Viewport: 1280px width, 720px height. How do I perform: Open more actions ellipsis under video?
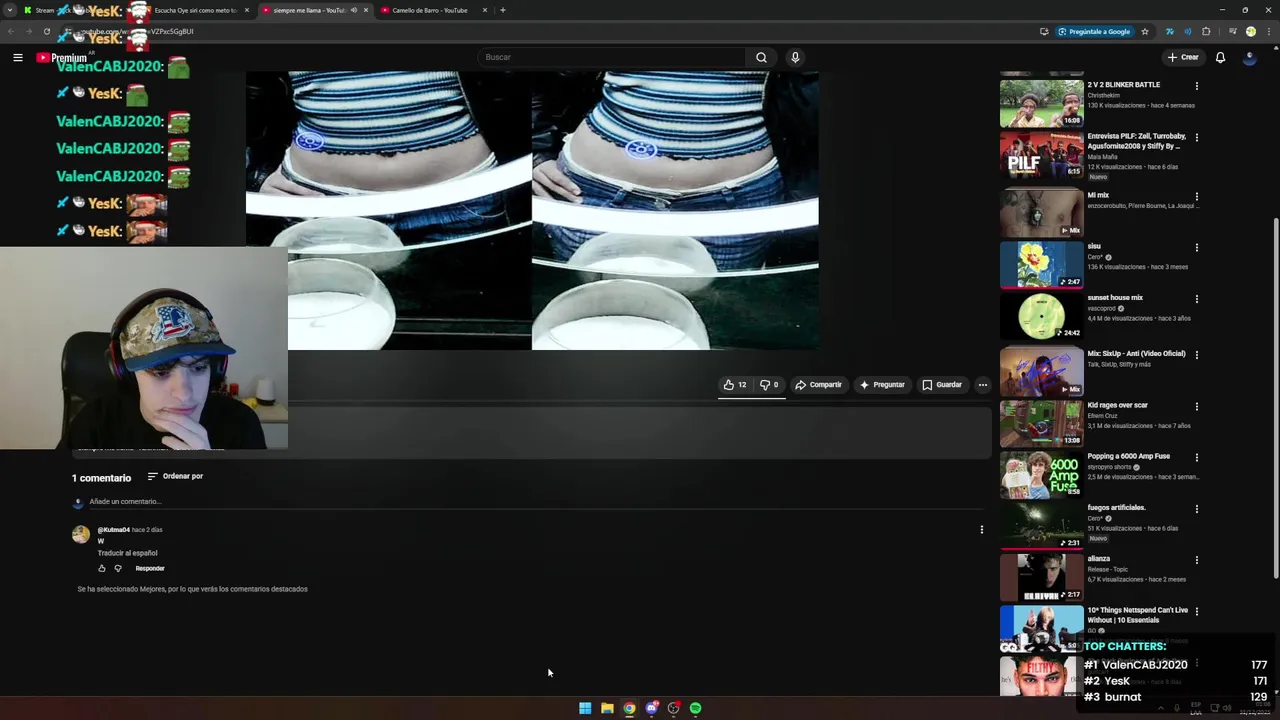pyautogui.click(x=982, y=384)
